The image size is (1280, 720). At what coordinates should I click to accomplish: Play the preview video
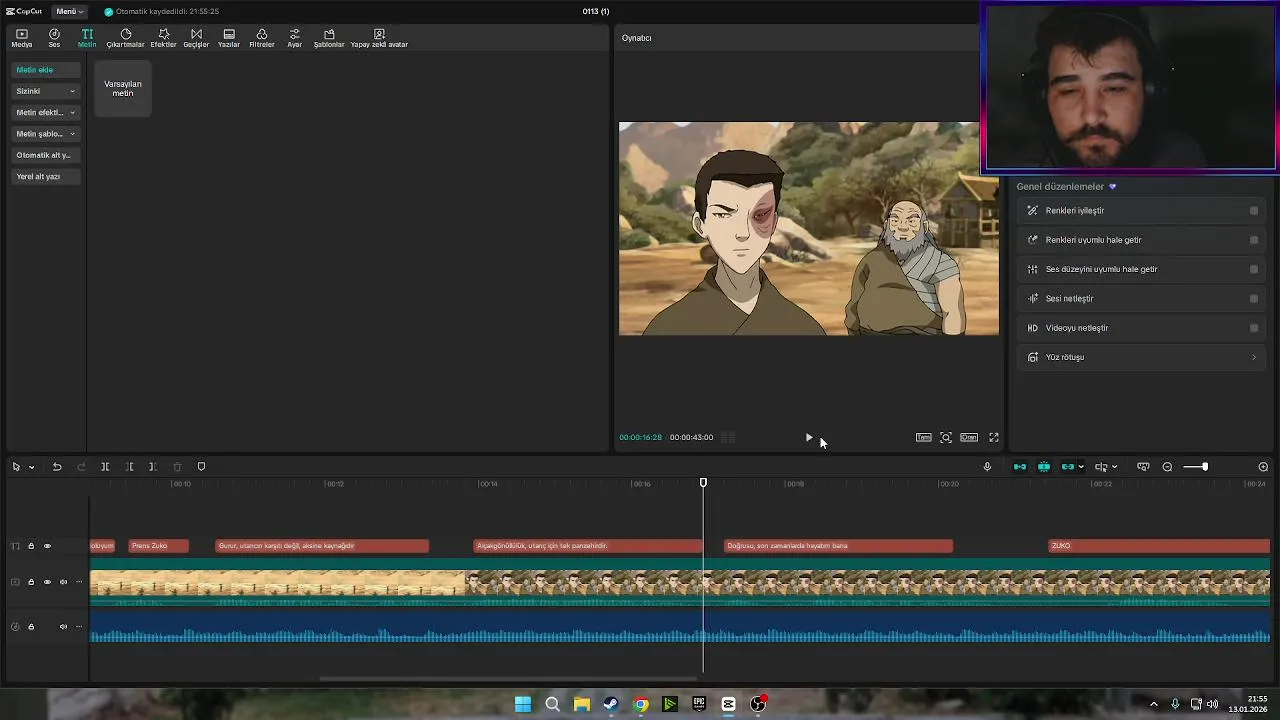808,437
